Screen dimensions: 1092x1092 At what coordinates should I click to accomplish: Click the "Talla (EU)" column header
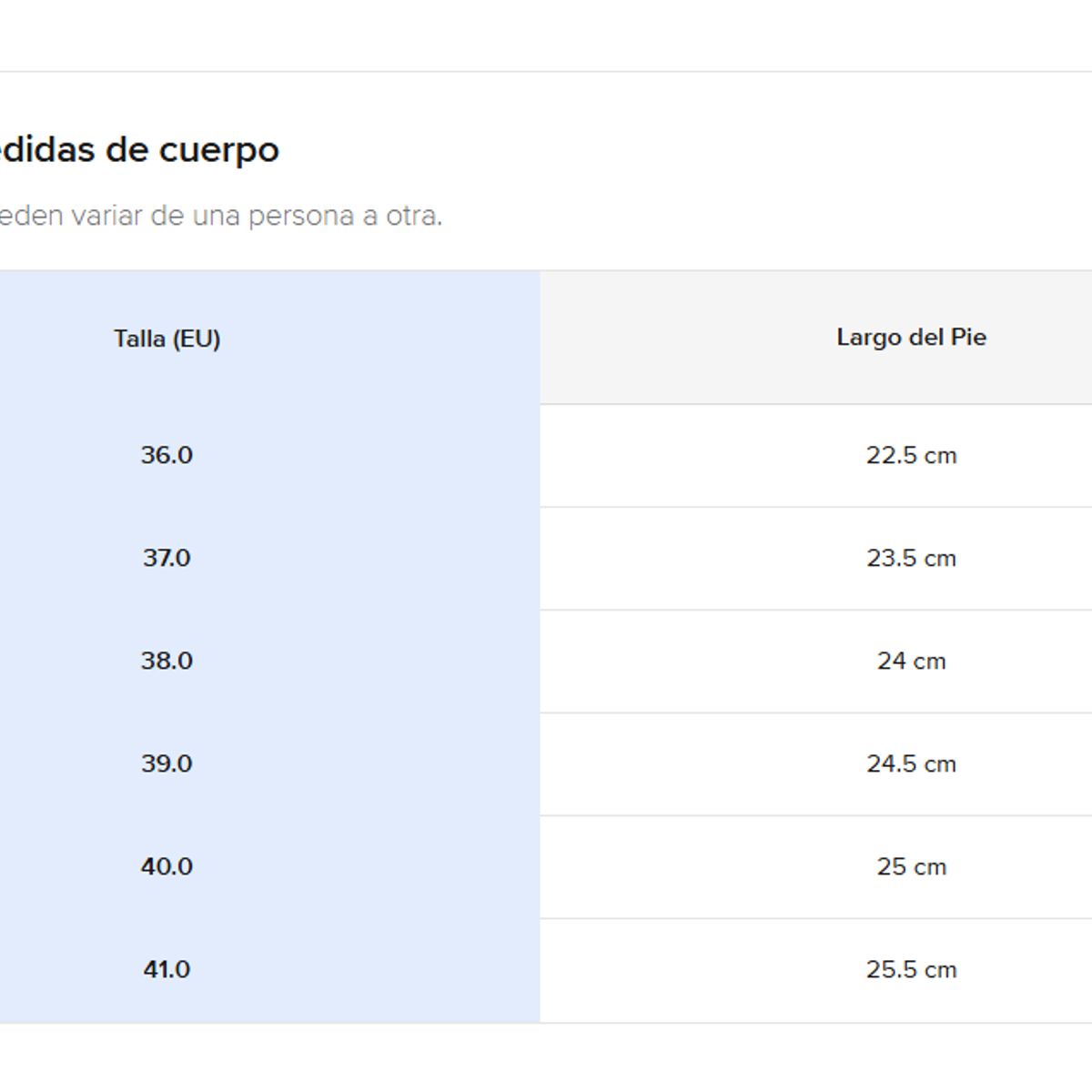pyautogui.click(x=167, y=339)
